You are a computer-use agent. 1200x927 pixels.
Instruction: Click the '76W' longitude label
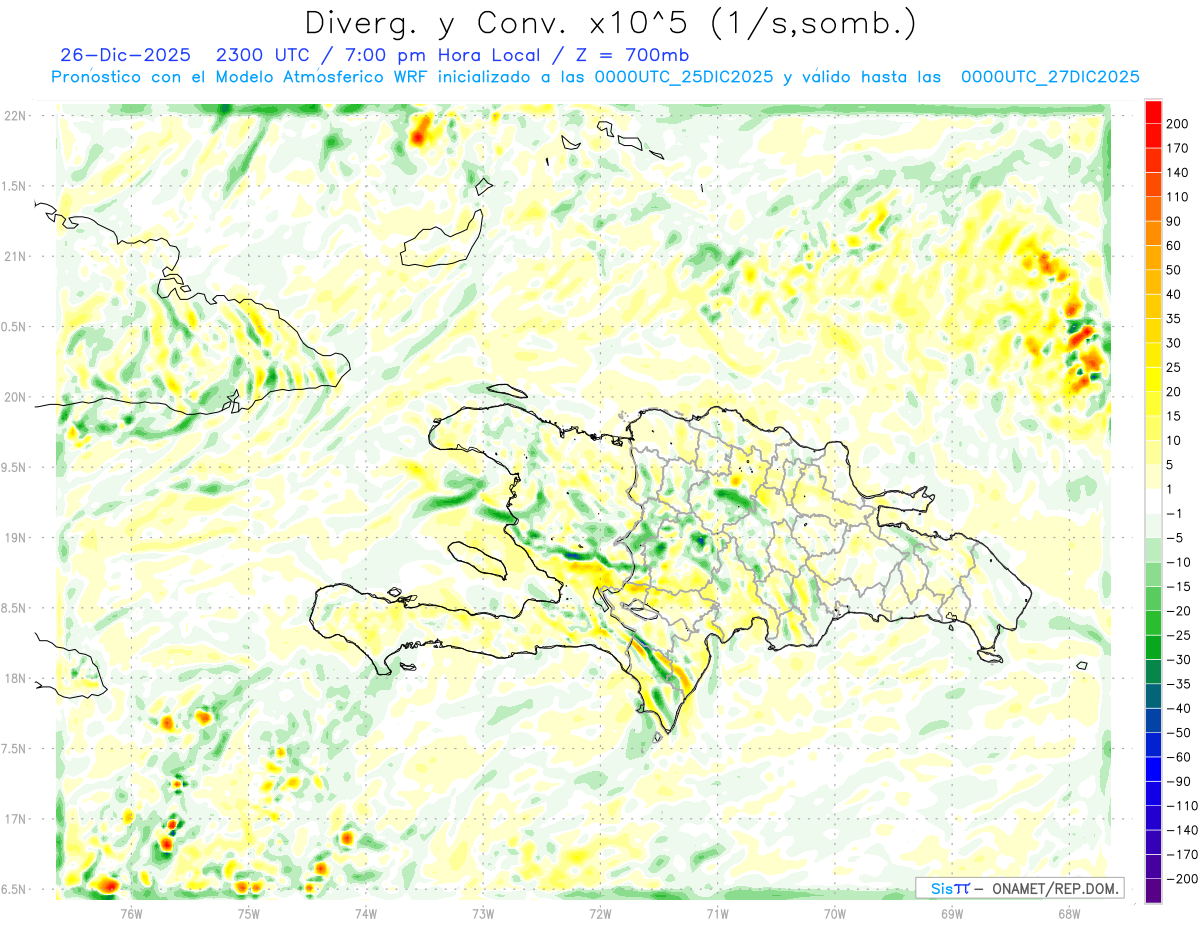point(131,913)
